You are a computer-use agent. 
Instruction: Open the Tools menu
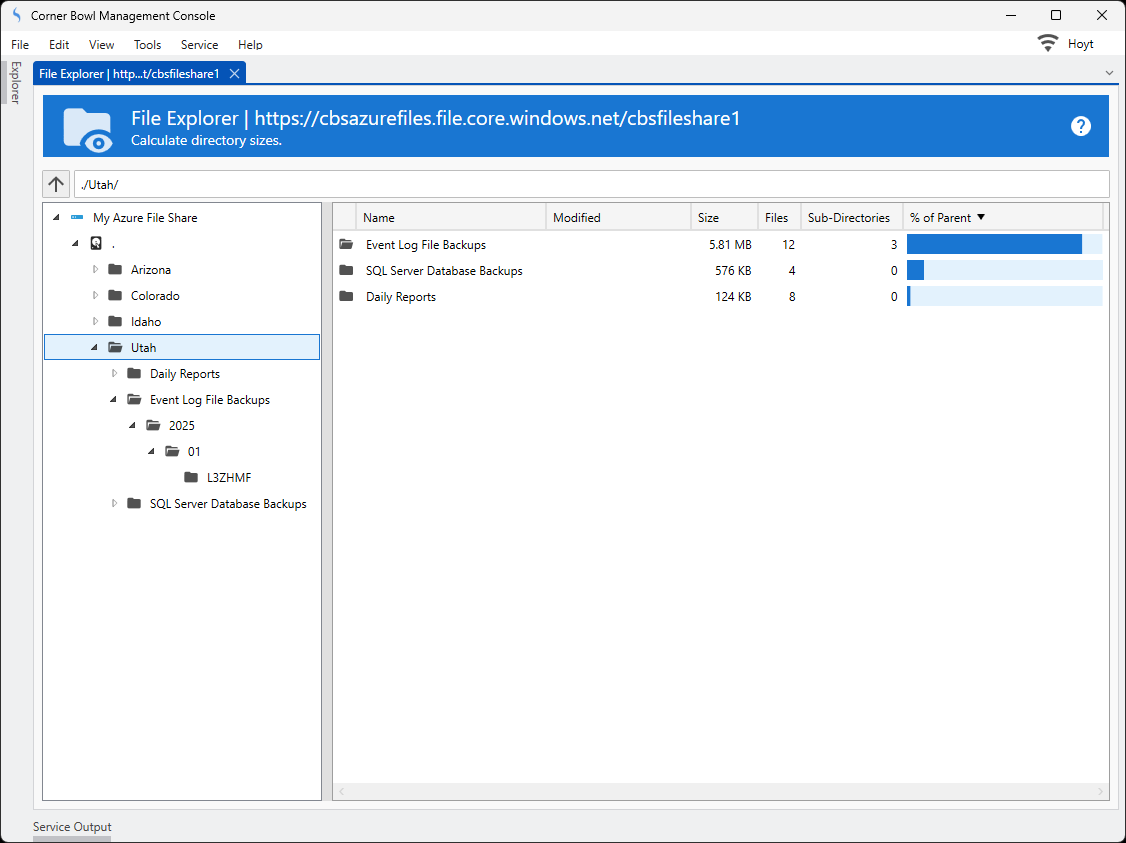click(147, 45)
